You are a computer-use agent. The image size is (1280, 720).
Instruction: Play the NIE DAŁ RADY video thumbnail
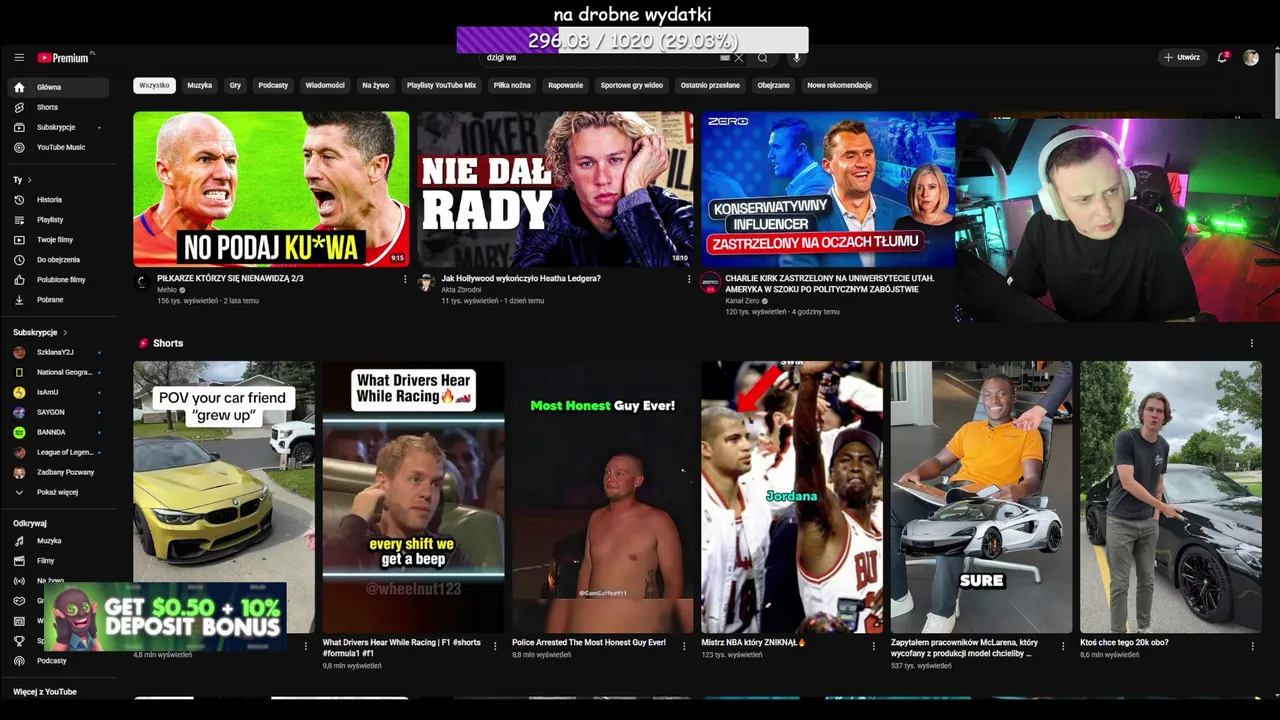555,189
